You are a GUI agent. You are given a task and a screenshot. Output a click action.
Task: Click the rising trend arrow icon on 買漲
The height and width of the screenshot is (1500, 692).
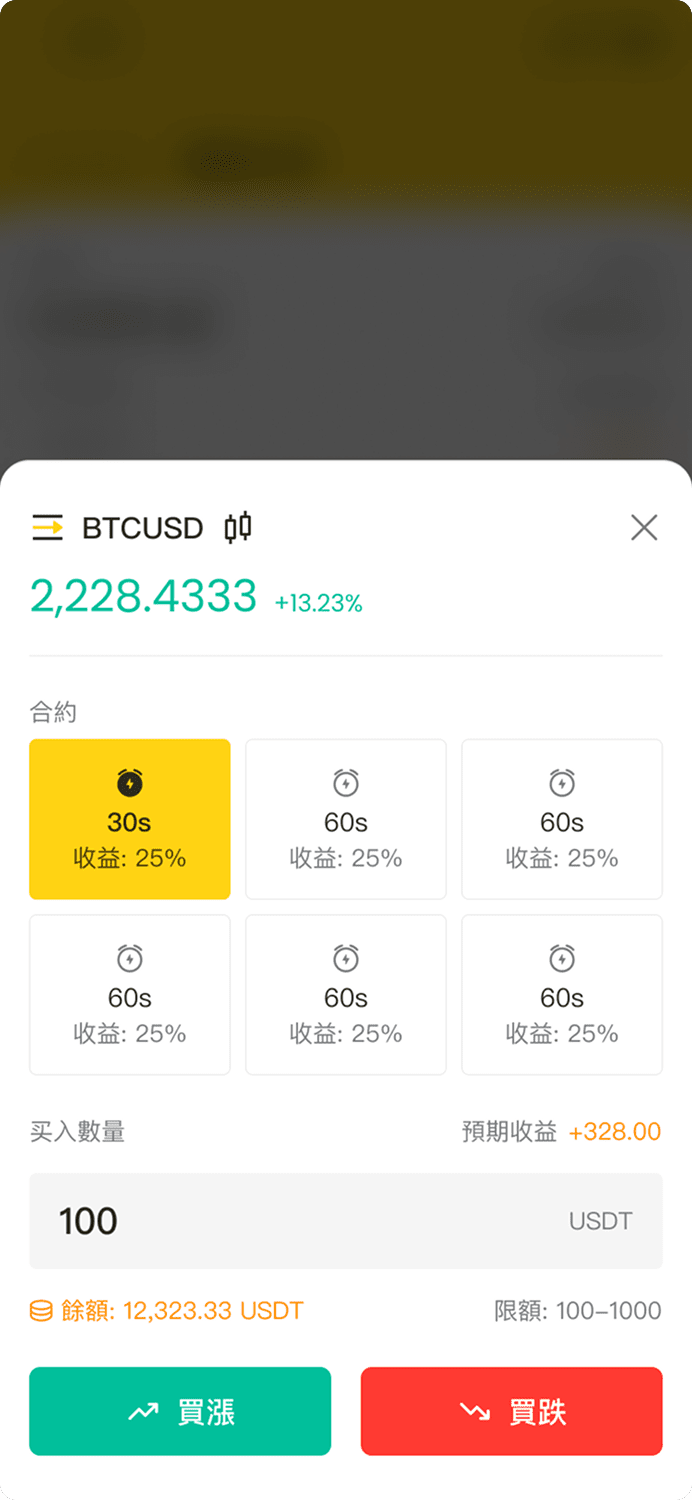(x=143, y=1411)
